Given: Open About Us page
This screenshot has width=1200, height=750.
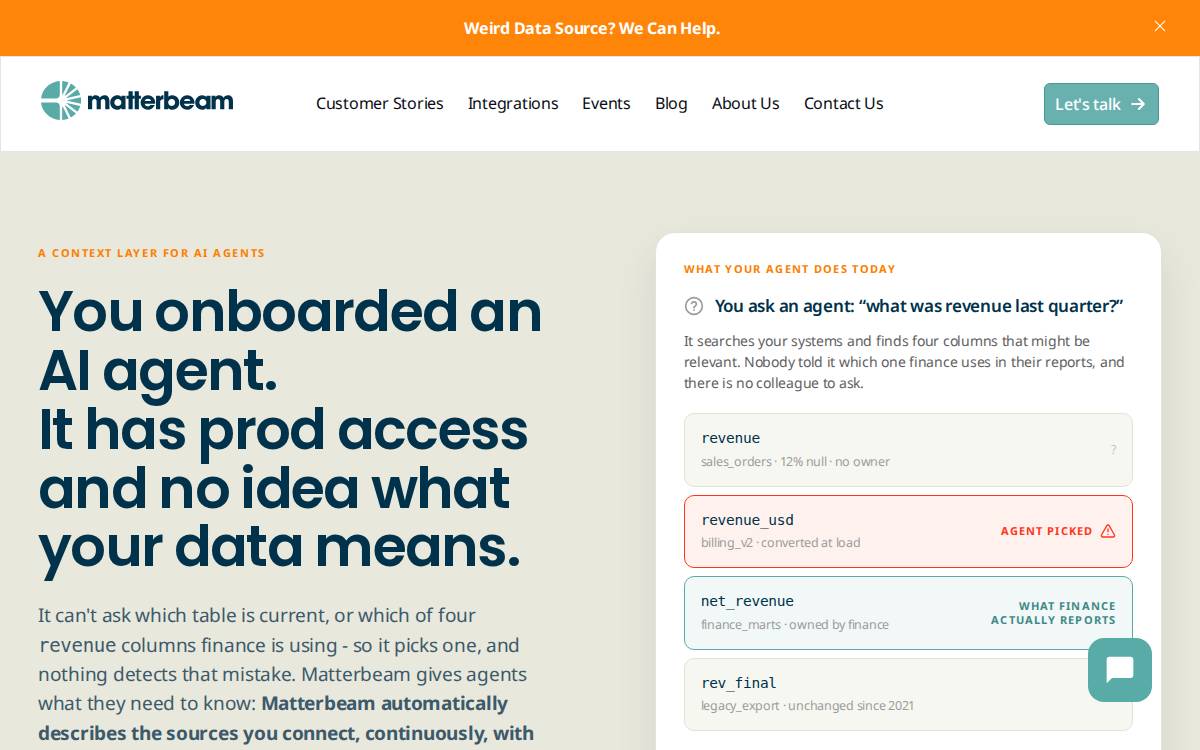Looking at the screenshot, I should [746, 103].
